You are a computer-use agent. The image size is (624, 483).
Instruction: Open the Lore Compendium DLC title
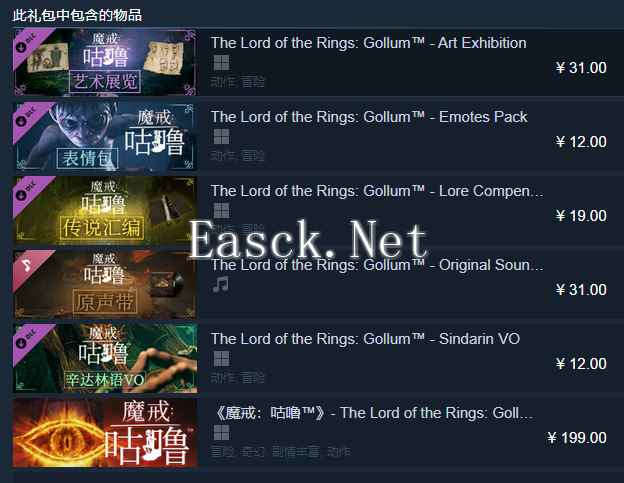pos(377,191)
